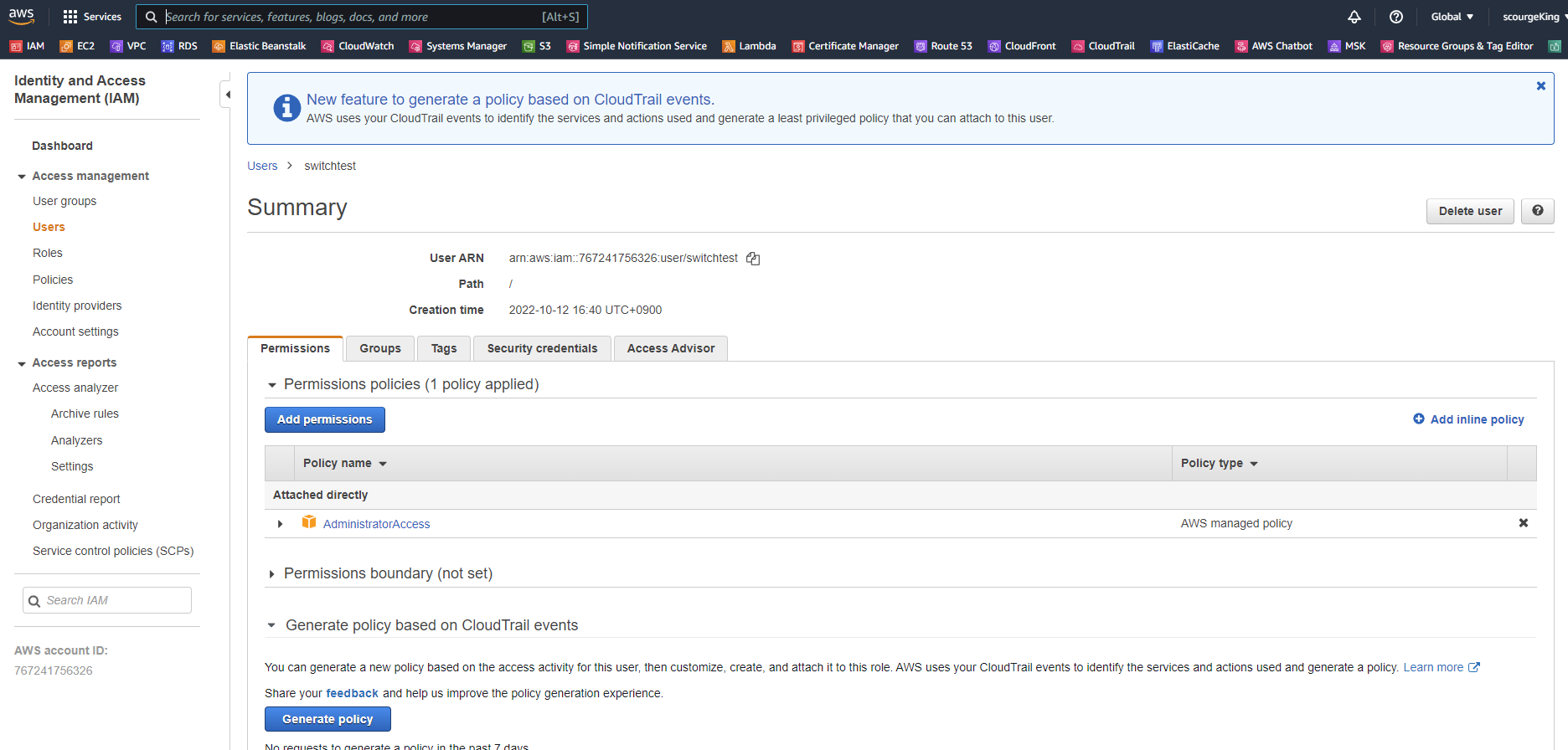The height and width of the screenshot is (750, 1568).
Task: Open Credential report in sidebar
Action: coord(76,499)
